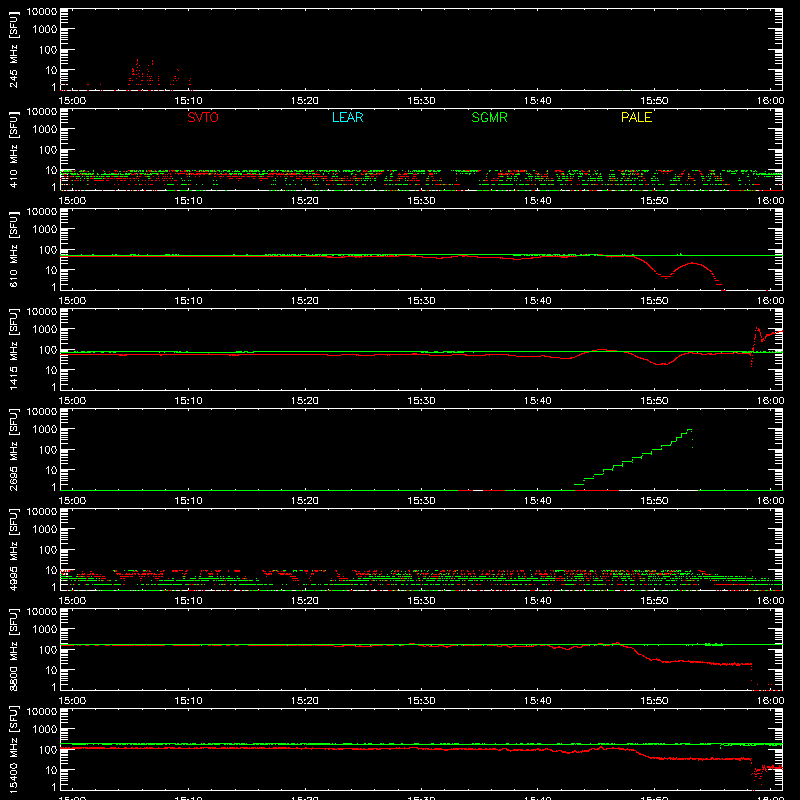Select the 410 MHz [SFU] axis title
Screen dimensions: 800x800
[x=13, y=150]
